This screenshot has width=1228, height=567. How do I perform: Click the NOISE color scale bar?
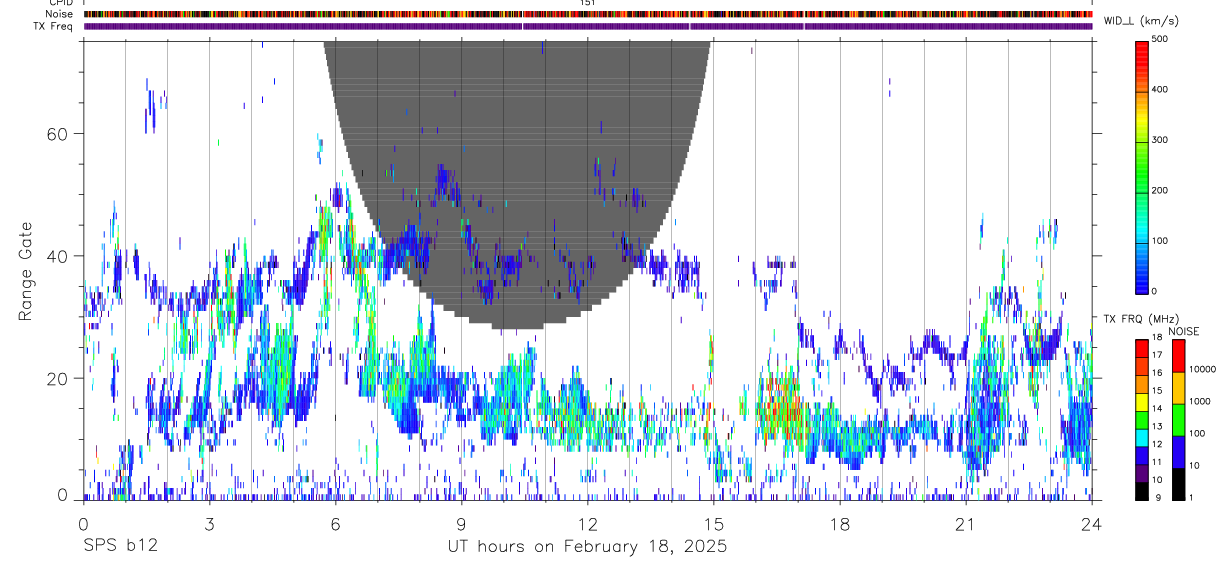(1180, 418)
